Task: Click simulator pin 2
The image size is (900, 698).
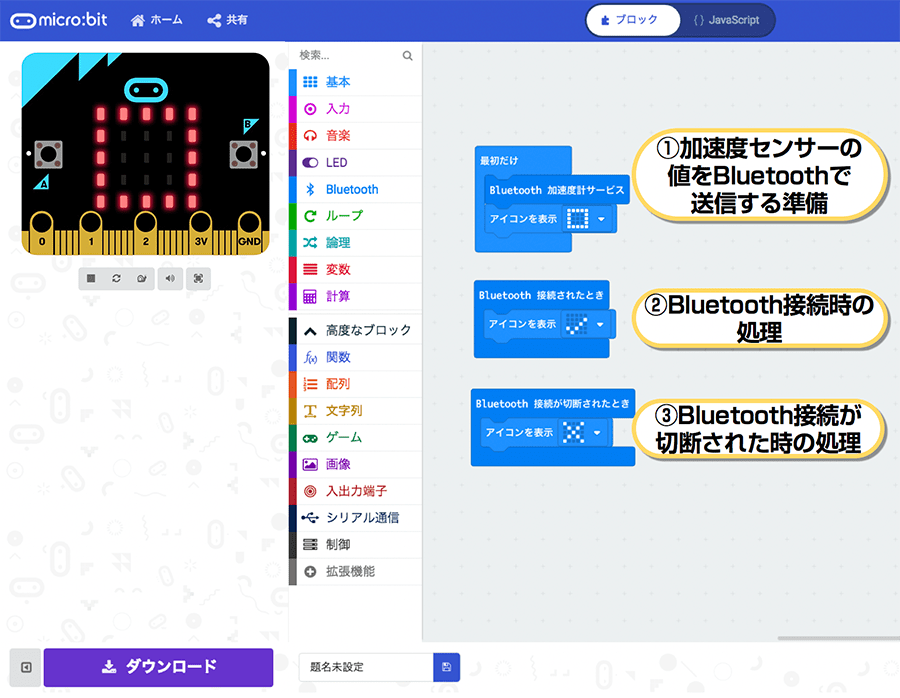Action: (x=146, y=232)
